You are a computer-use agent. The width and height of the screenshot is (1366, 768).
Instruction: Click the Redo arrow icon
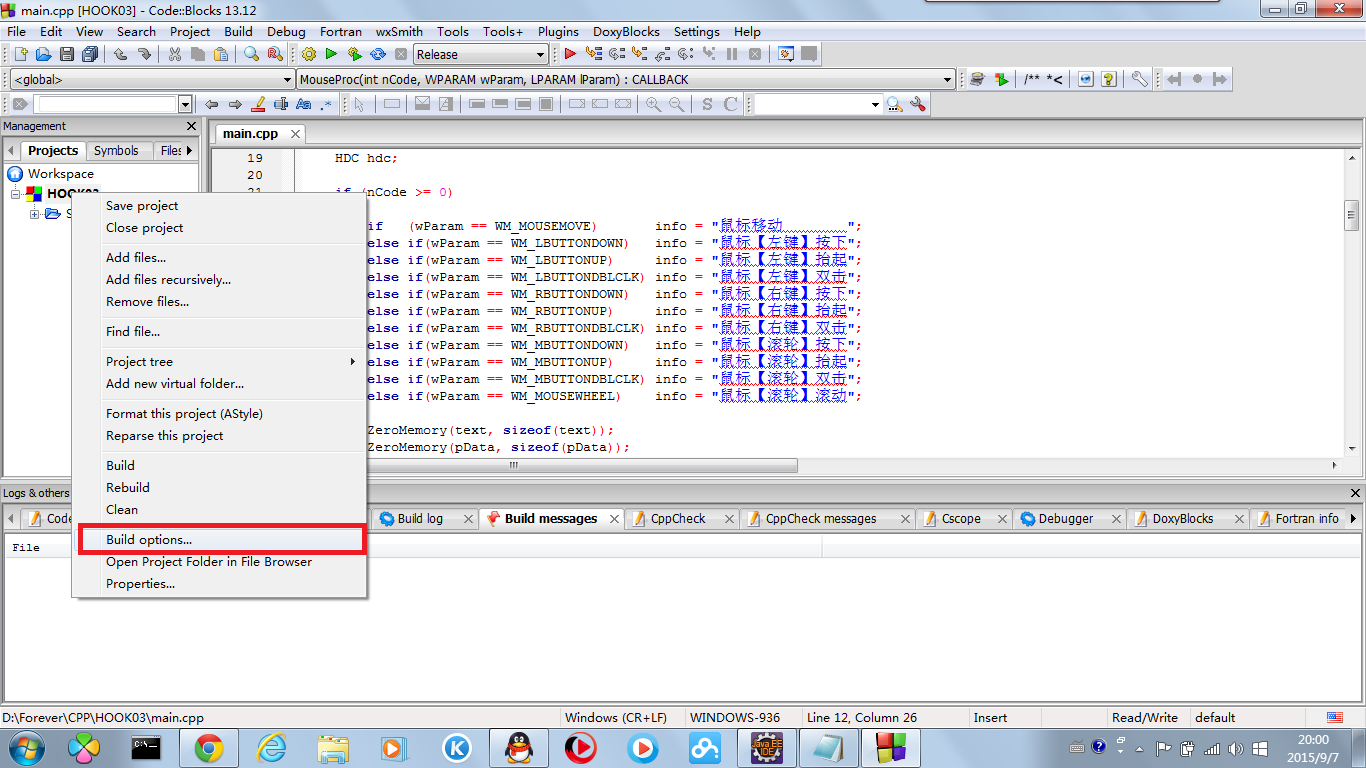[145, 54]
